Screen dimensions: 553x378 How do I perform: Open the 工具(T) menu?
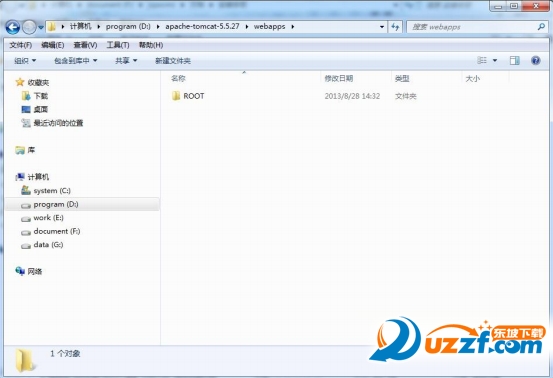[118, 45]
